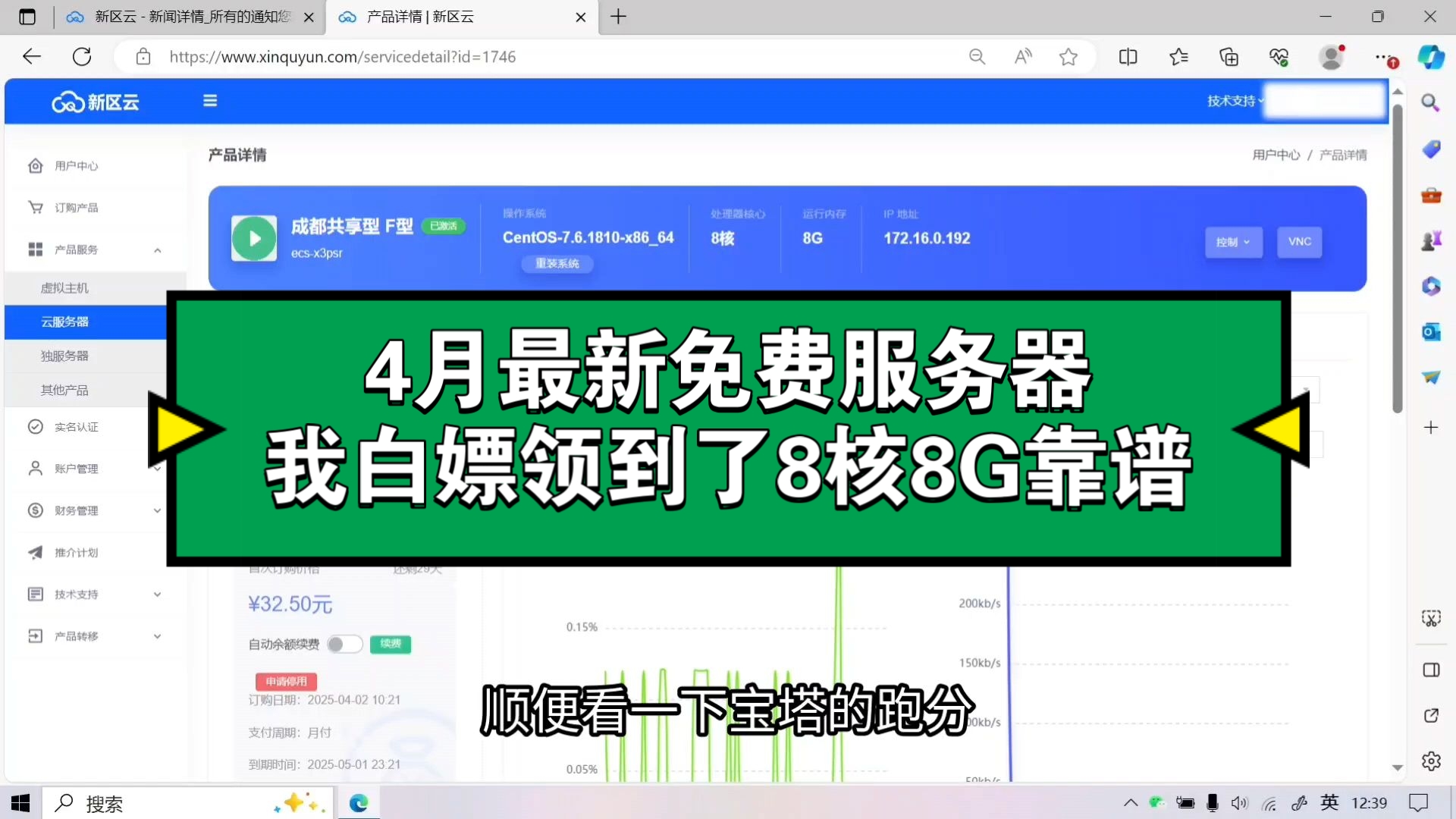Open a new browser tab
This screenshot has width=1456, height=819.
tap(618, 17)
